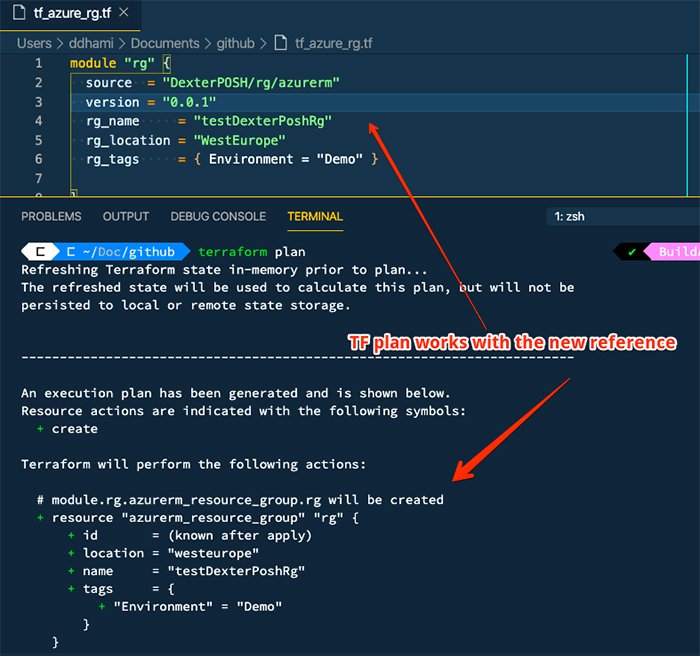Select the 'Users' breadcrumb segment

click(x=34, y=43)
